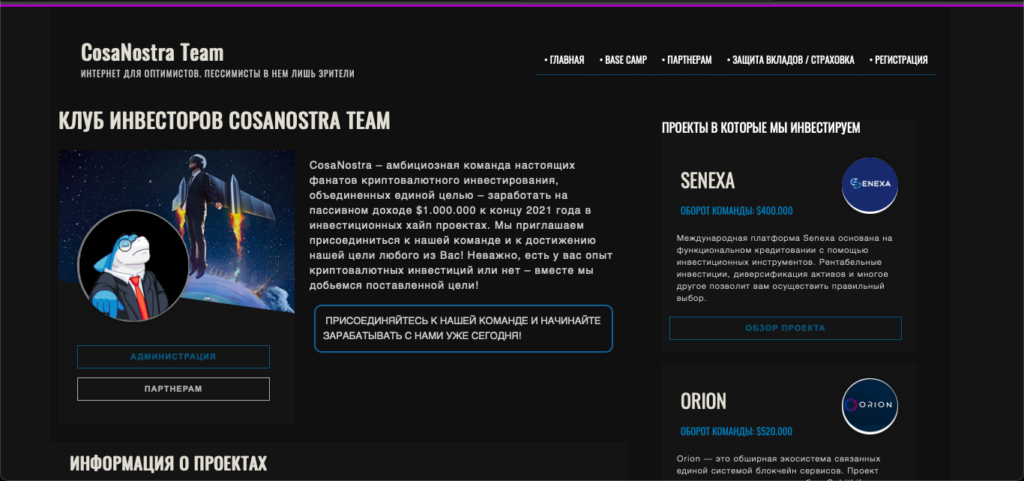The image size is (1024, 481).
Task: Click the Senexa round logo
Action: coord(870,185)
